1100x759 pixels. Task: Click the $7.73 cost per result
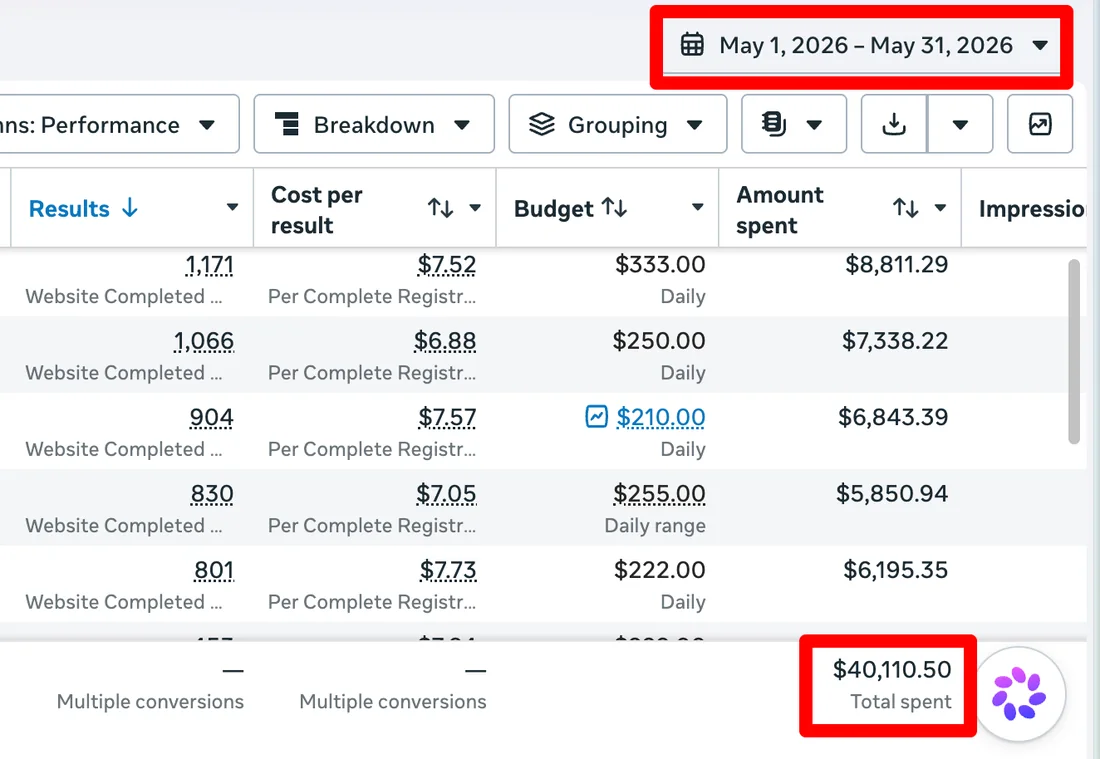coord(448,571)
